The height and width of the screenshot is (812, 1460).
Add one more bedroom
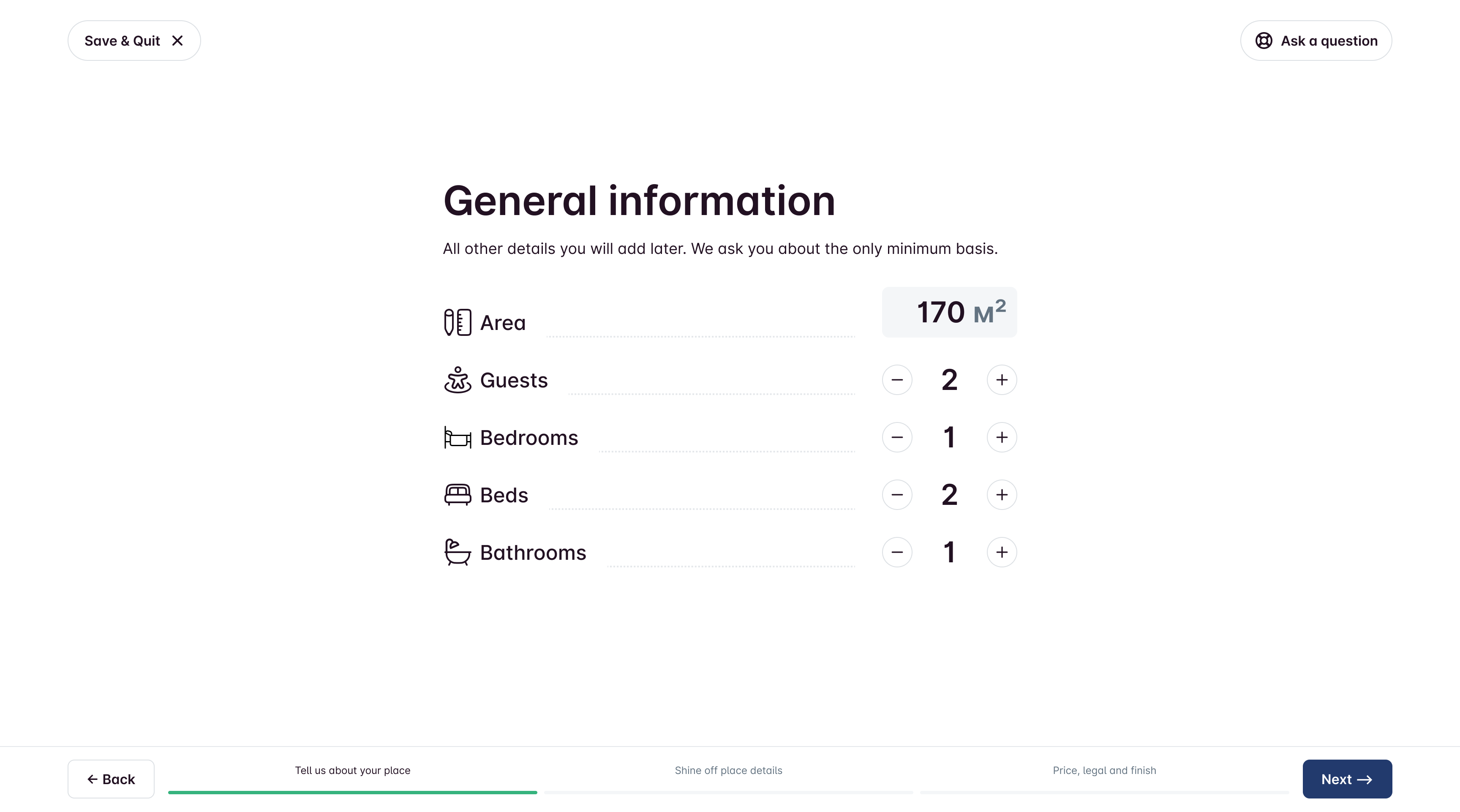[1002, 437]
